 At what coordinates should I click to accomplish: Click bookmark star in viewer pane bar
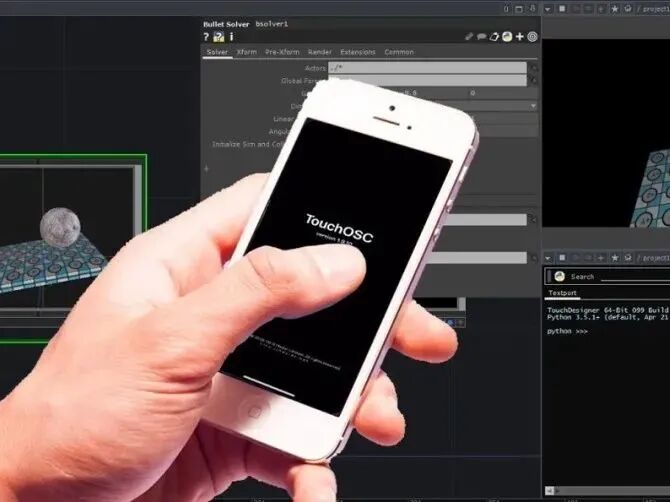pos(615,9)
